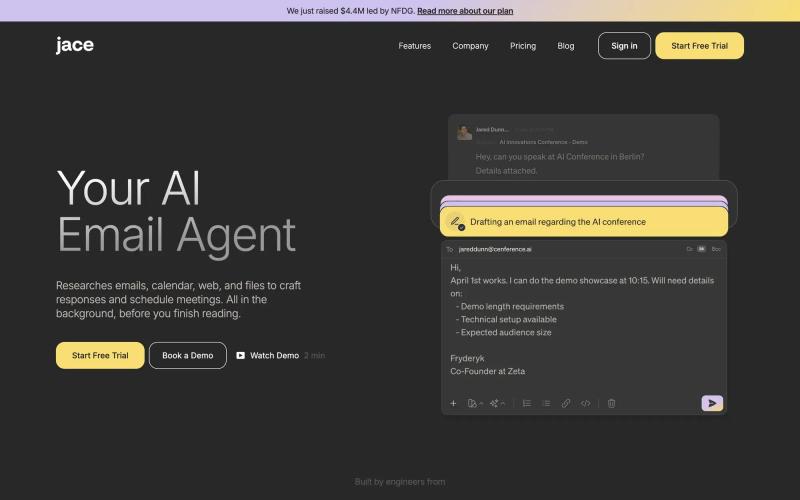800x500 pixels.
Task: Click 'Hey, can you speak at AI Conference in Berlin?'
Action: click(x=560, y=157)
